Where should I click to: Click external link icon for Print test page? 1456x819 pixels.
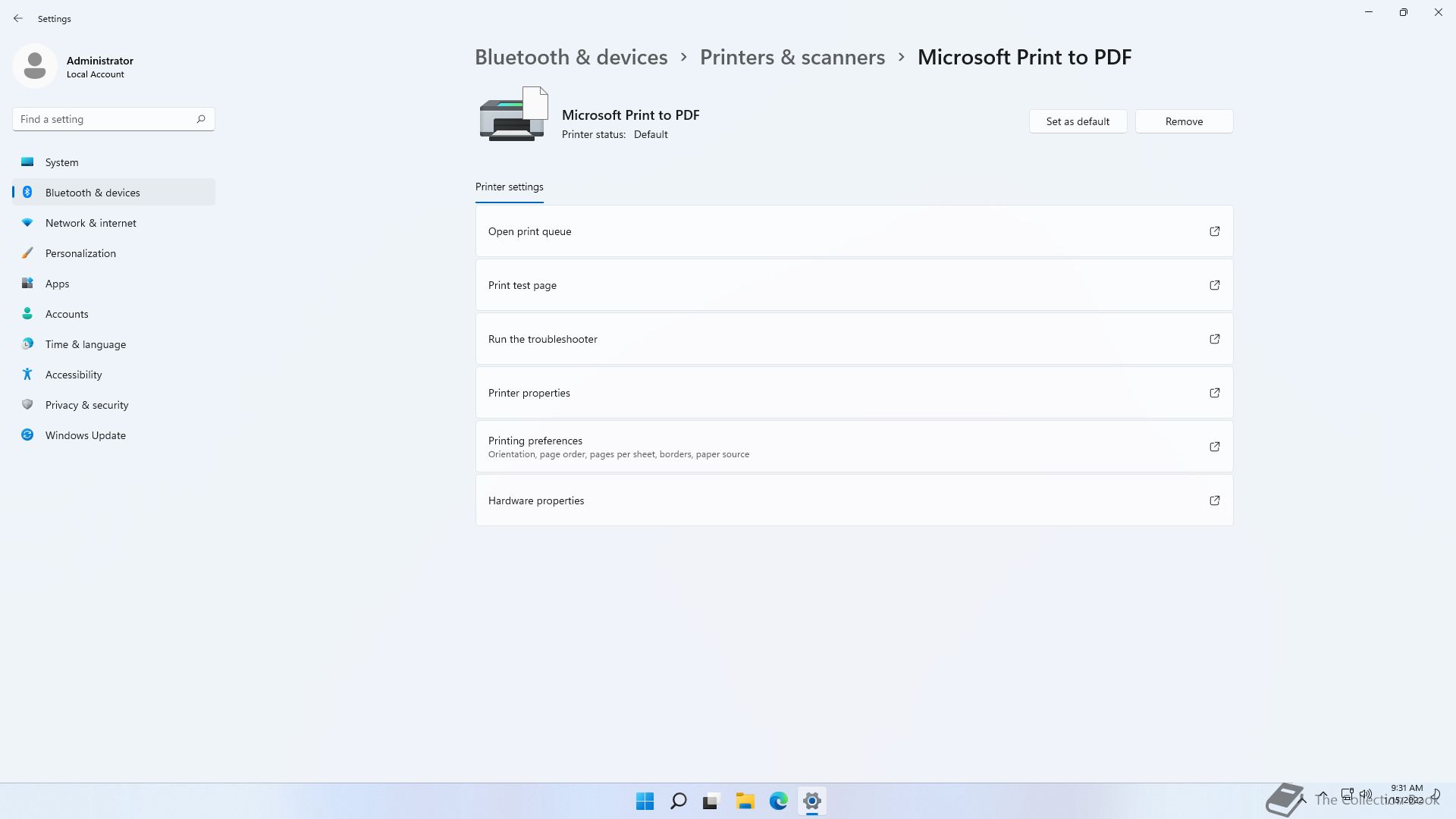1215,285
